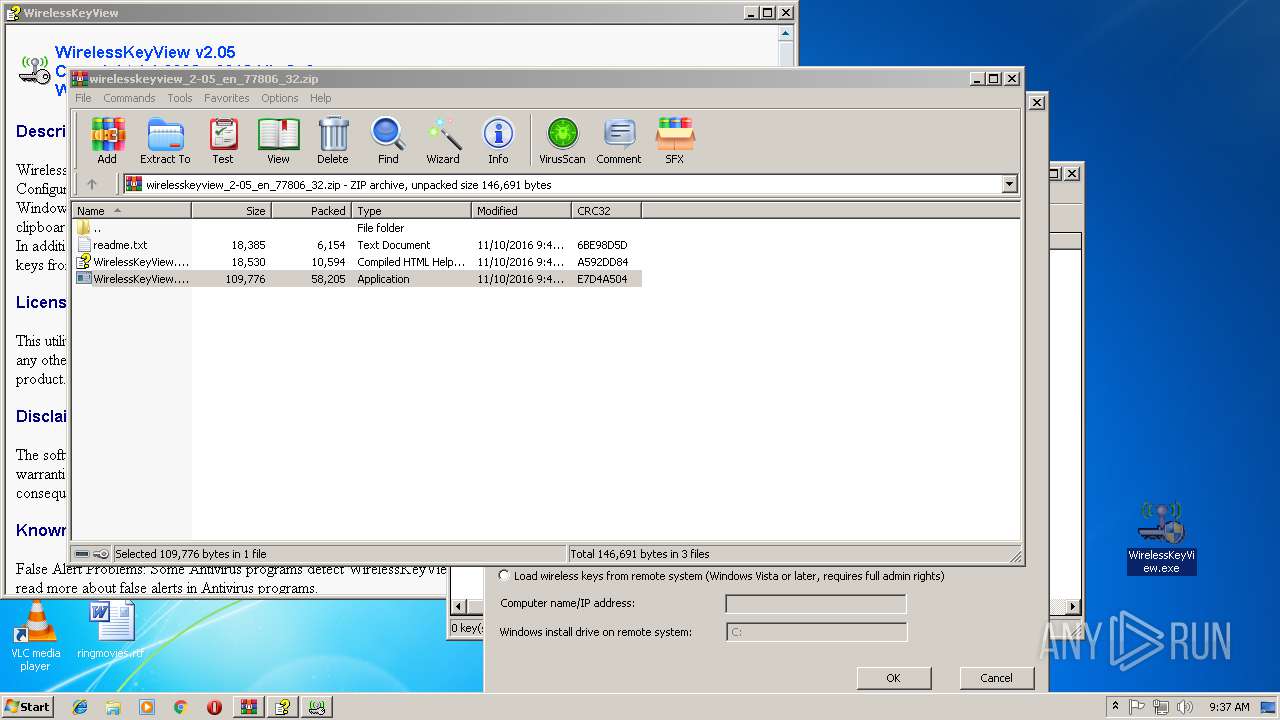Open the File menu
The height and width of the screenshot is (720, 1280).
pos(83,98)
